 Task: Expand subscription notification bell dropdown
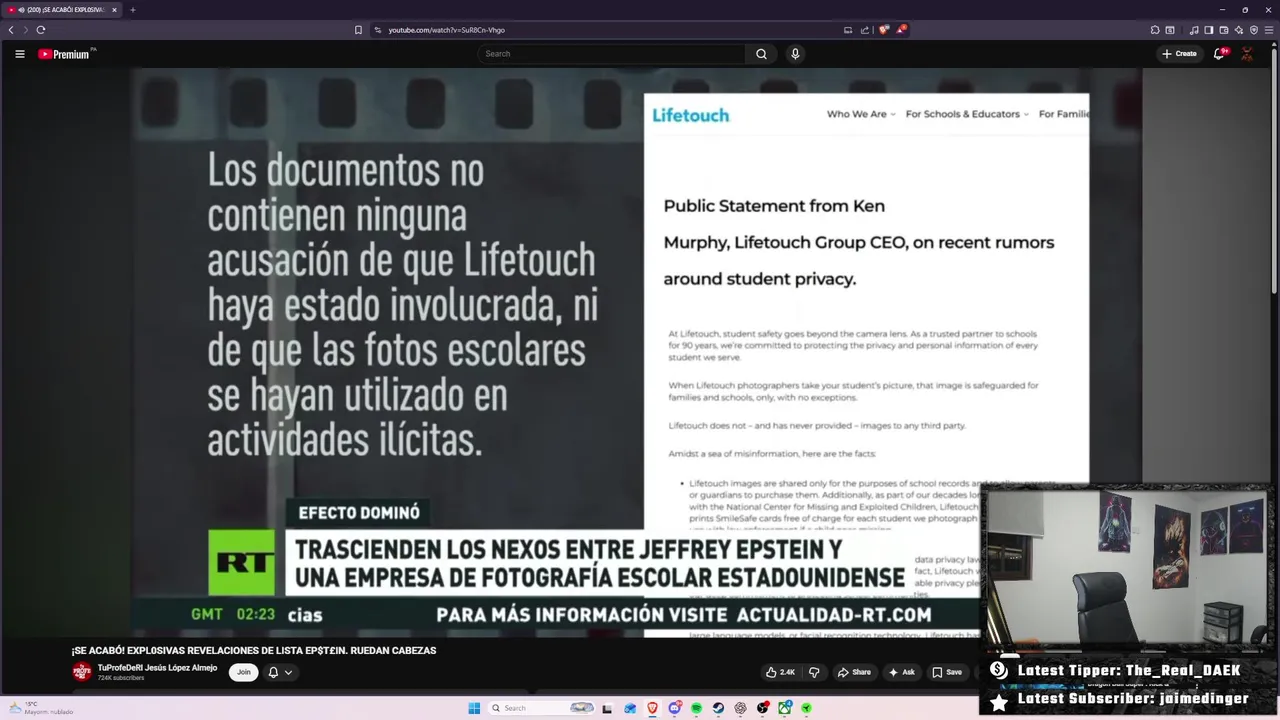[280, 672]
